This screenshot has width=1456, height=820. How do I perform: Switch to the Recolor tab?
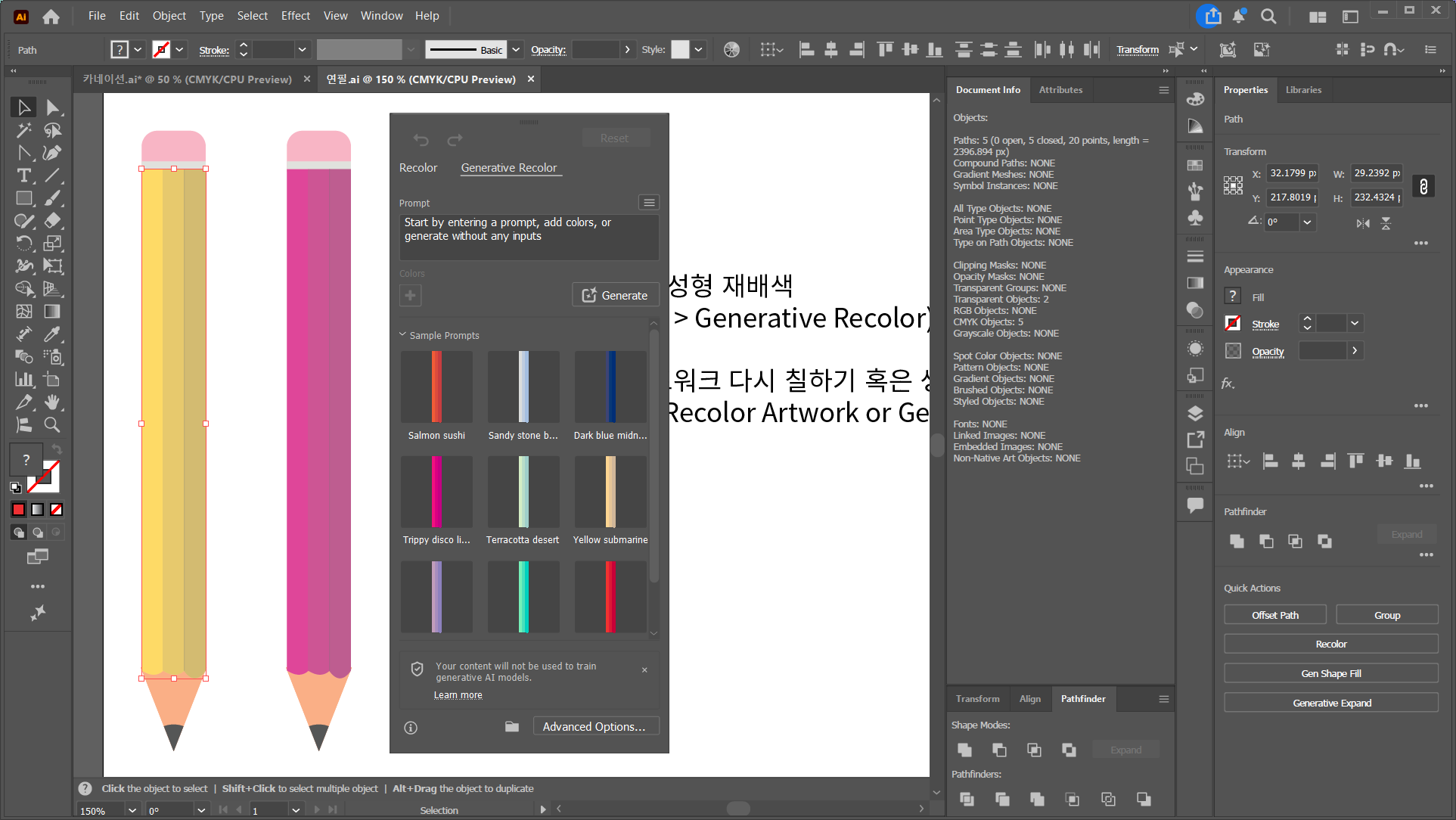coord(418,168)
